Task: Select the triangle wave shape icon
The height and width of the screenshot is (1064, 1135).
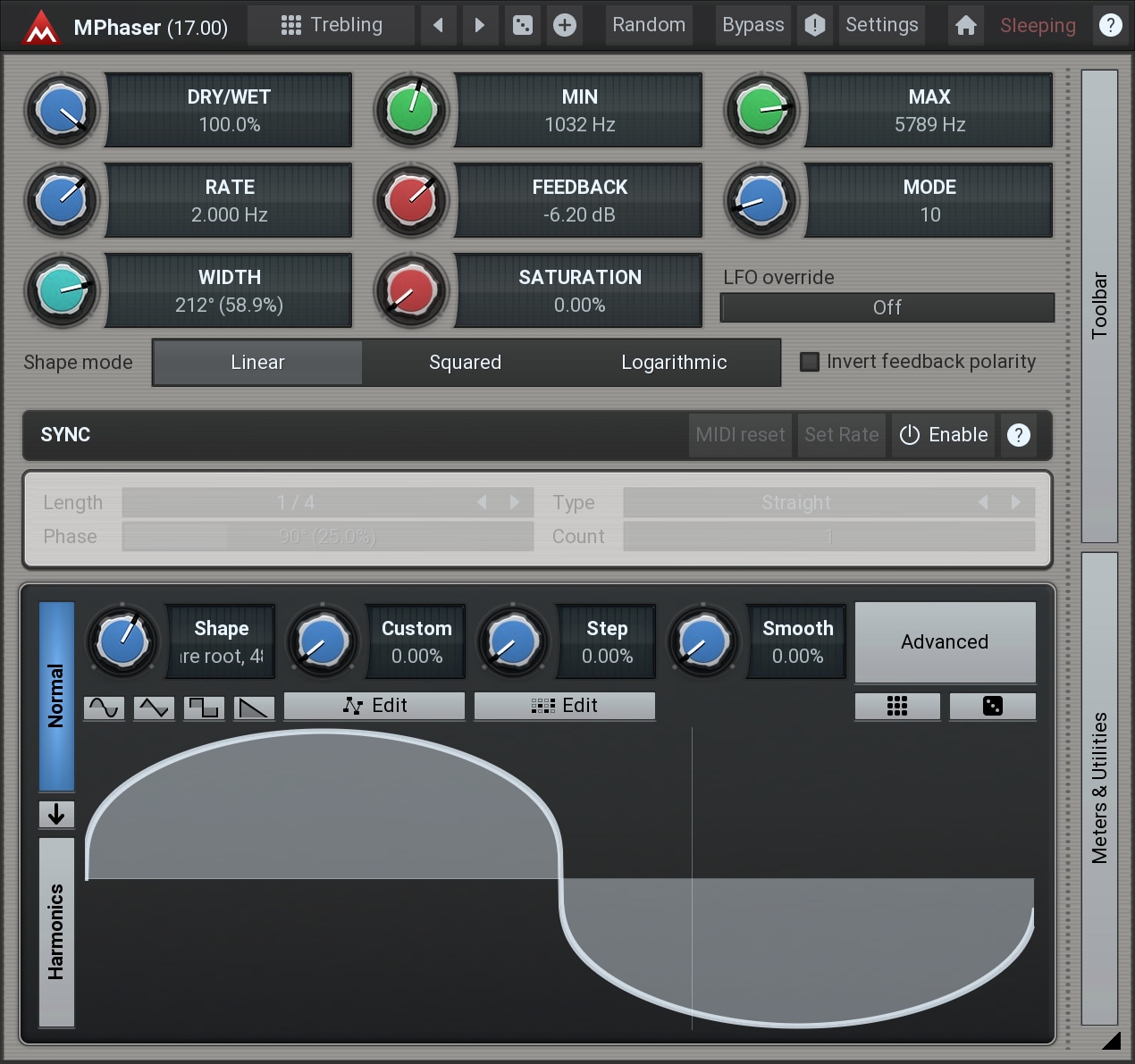Action: (x=154, y=708)
